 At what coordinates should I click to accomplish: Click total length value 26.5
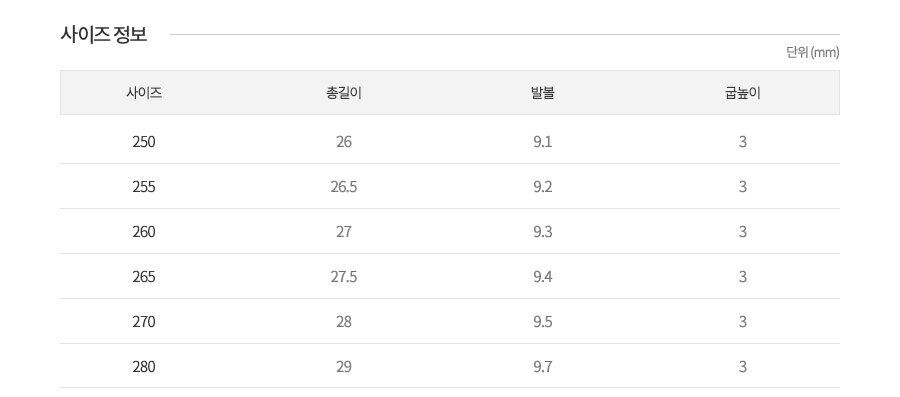[x=344, y=186]
